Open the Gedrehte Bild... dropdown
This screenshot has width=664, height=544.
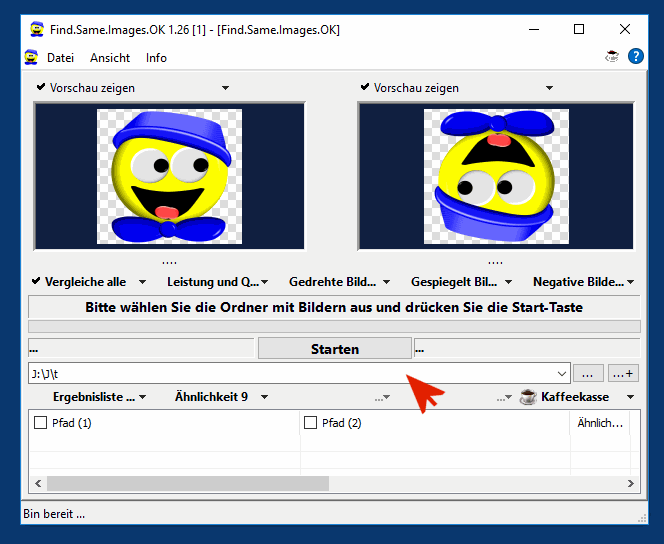pyautogui.click(x=339, y=282)
